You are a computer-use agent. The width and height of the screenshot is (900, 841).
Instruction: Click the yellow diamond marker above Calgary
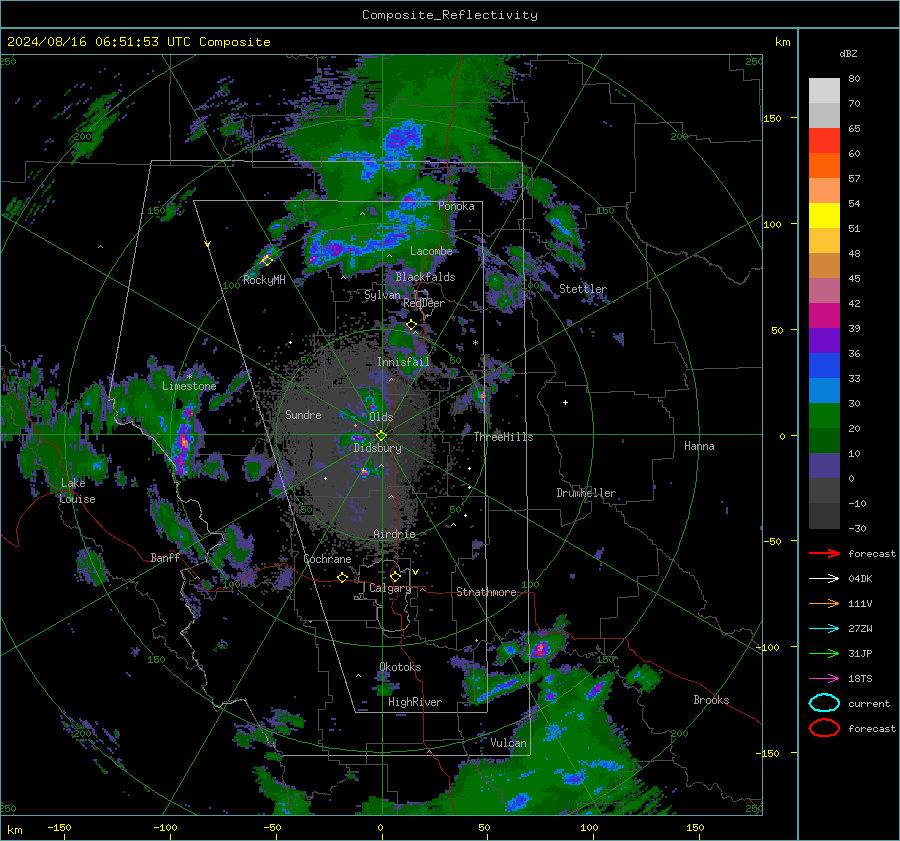pos(395,576)
